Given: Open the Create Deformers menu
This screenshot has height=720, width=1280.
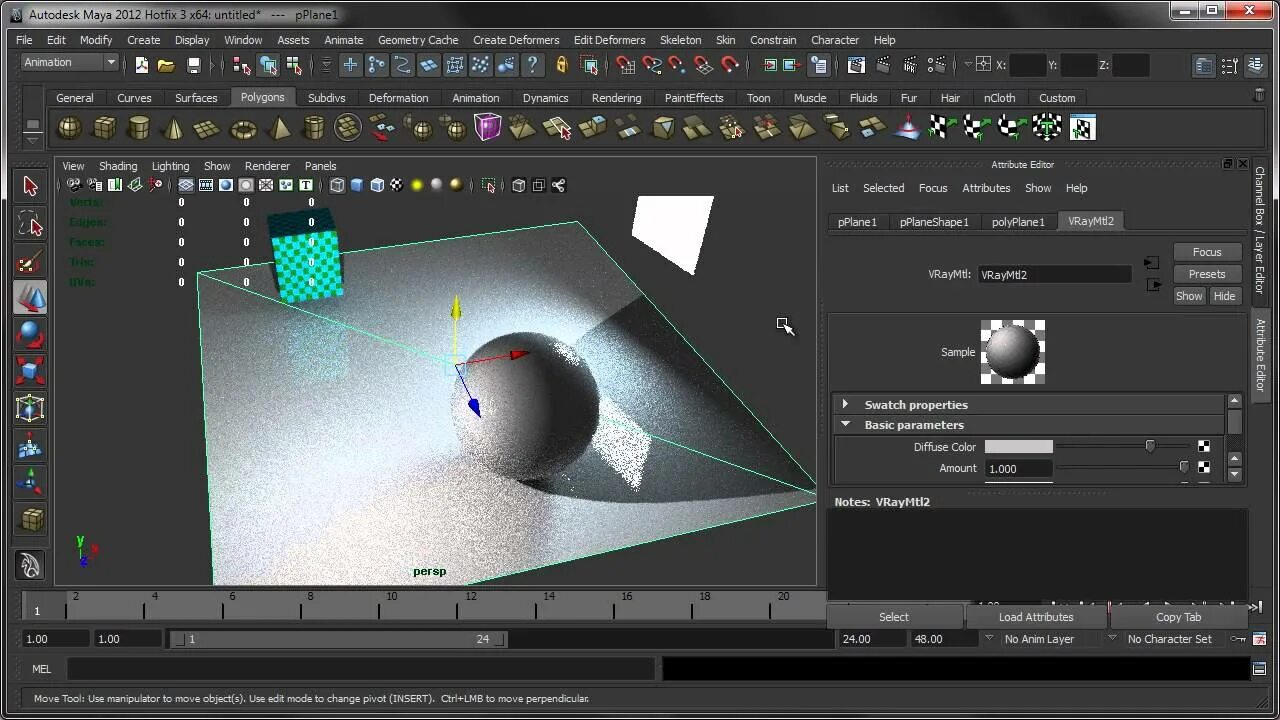Looking at the screenshot, I should click(x=516, y=40).
